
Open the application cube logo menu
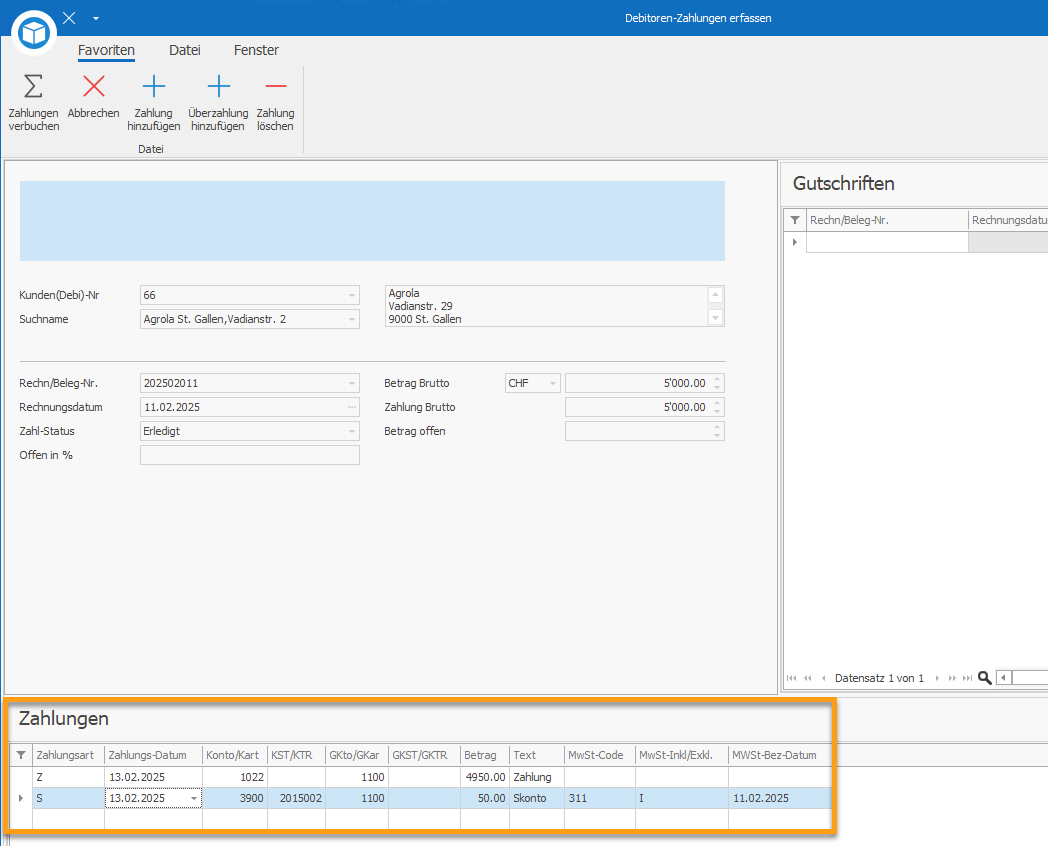click(35, 33)
